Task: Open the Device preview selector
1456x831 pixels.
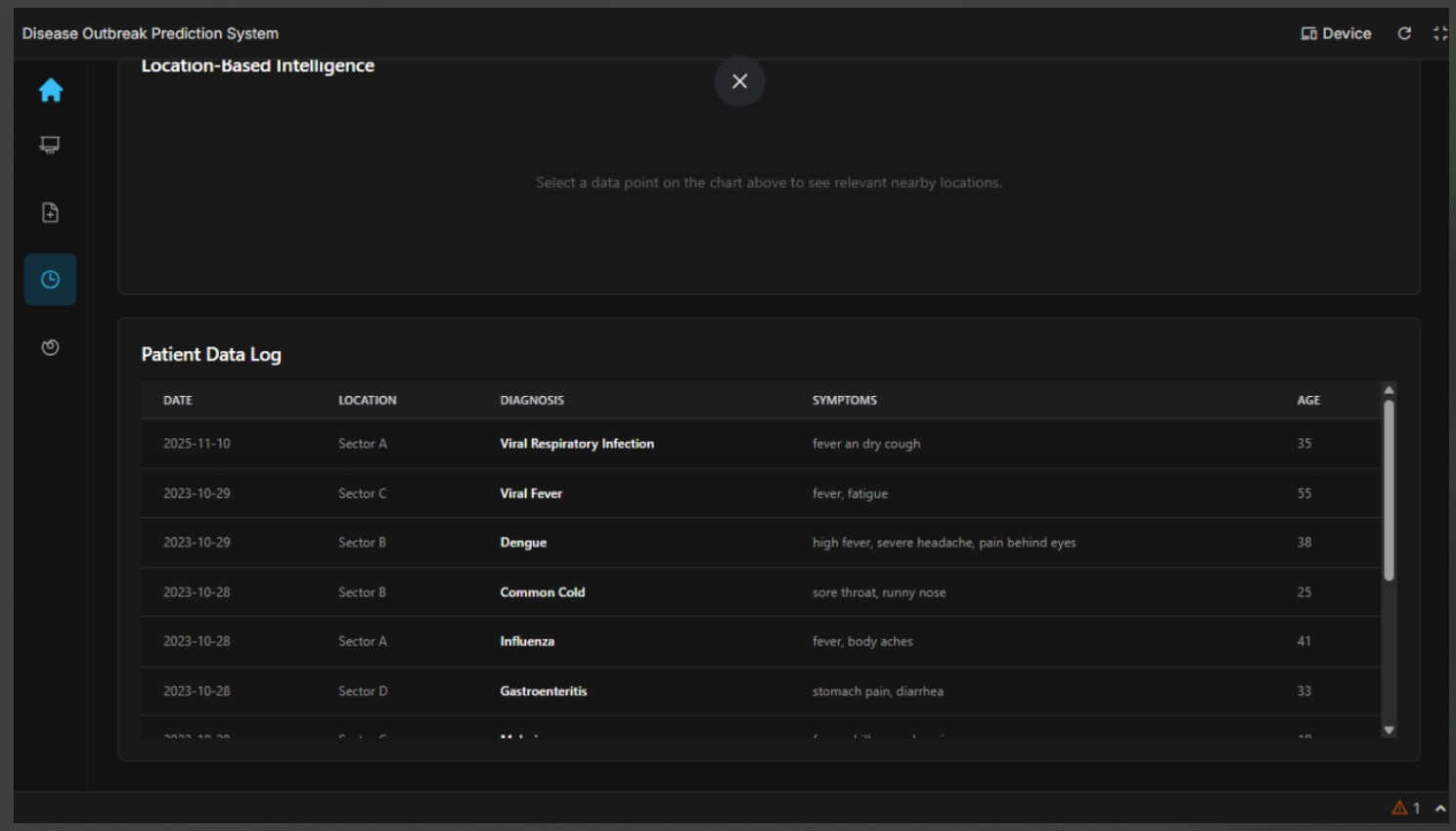Action: (x=1336, y=33)
